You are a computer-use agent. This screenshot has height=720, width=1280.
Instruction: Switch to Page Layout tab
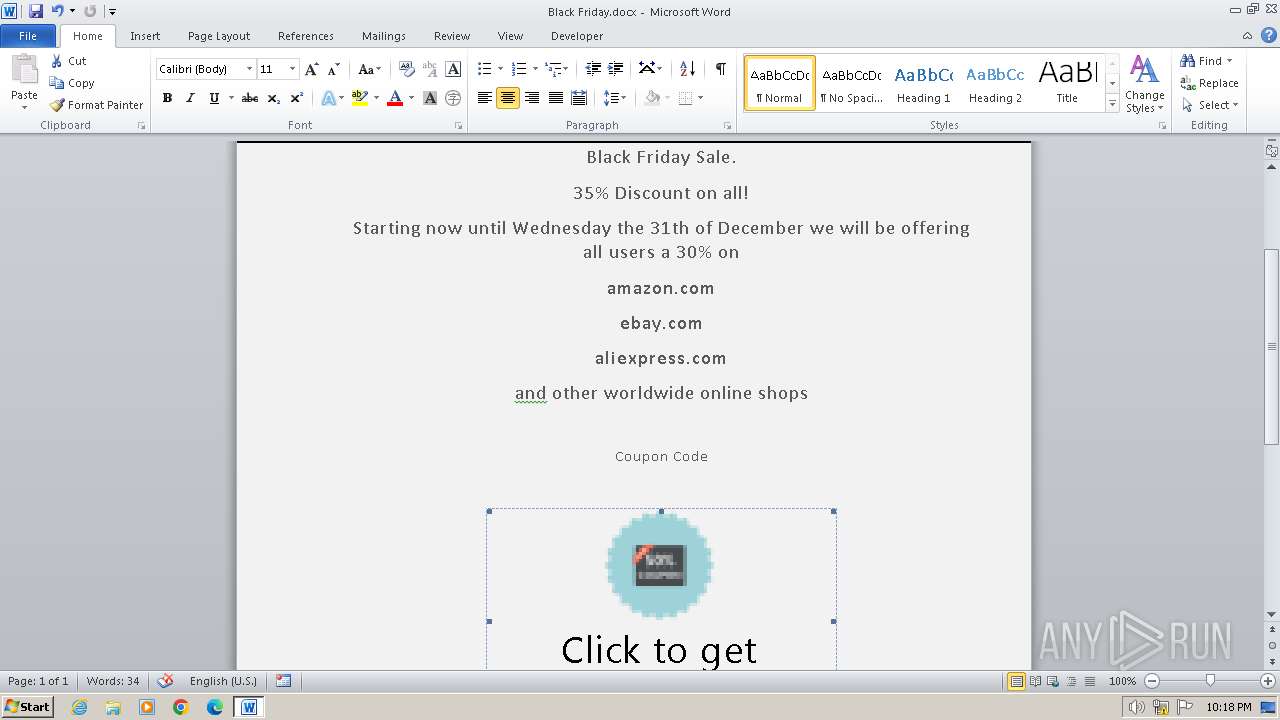219,36
